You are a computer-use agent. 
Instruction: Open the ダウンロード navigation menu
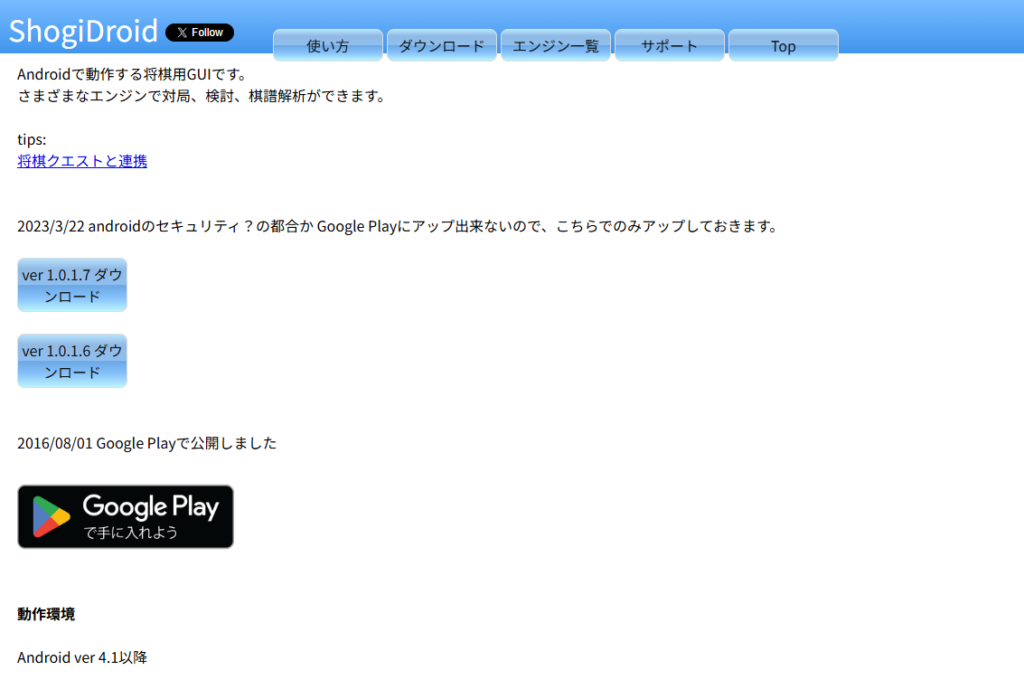tap(441, 46)
